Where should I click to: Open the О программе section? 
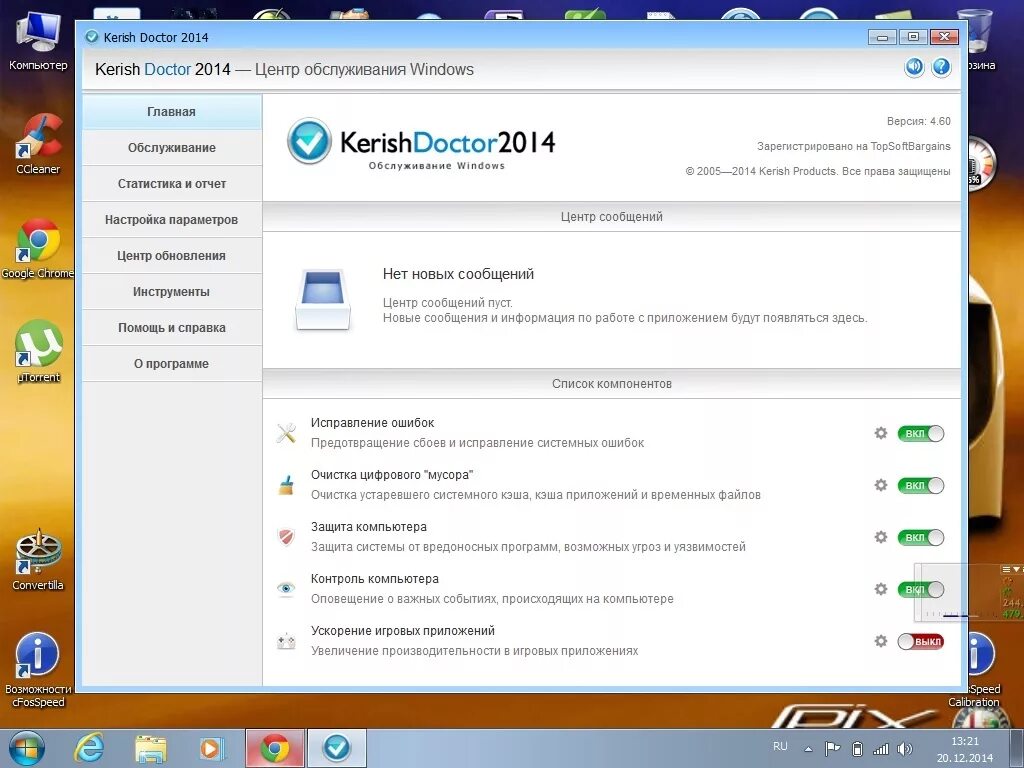[172, 363]
